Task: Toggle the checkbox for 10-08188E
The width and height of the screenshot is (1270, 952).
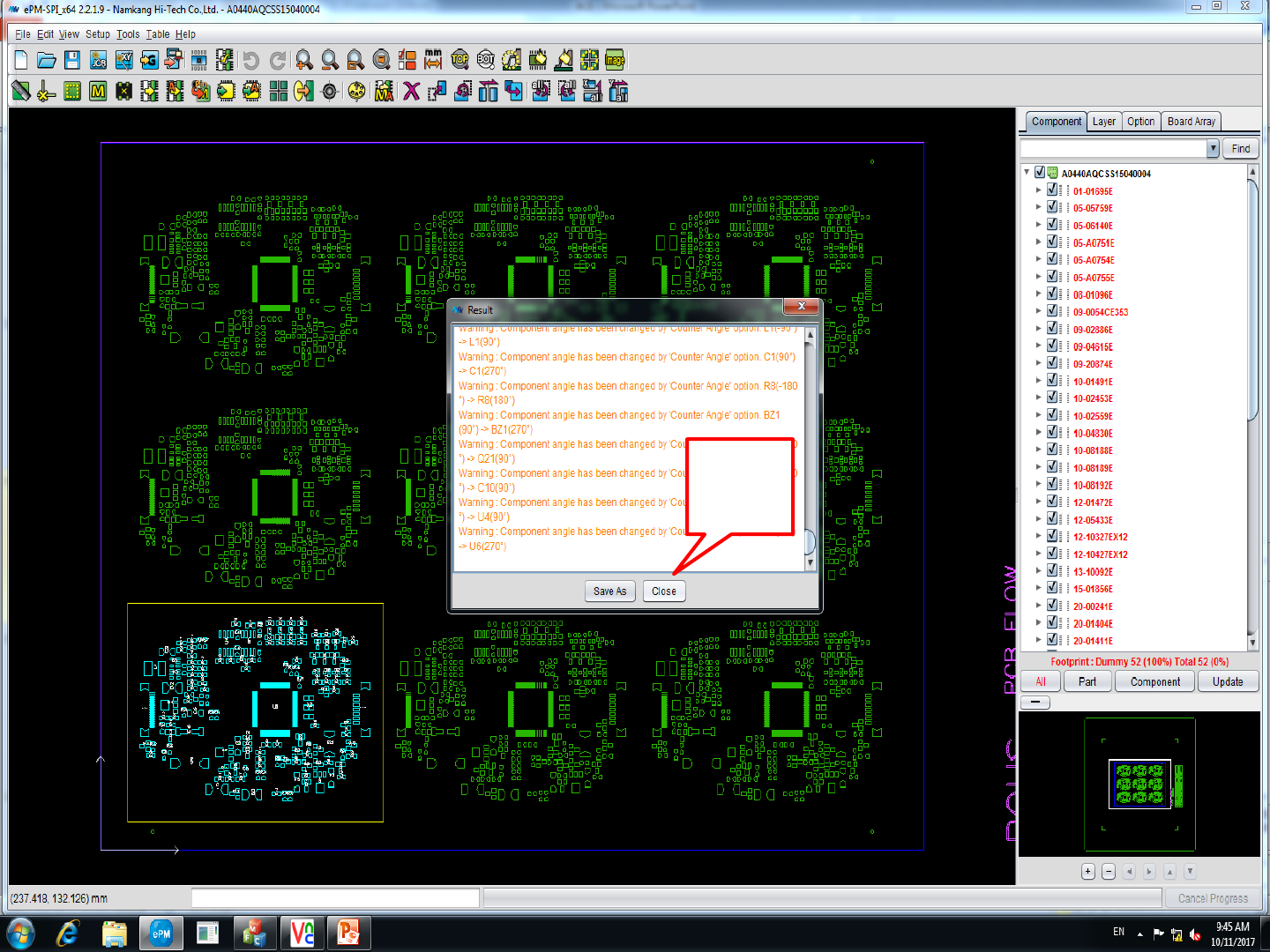Action: (x=1052, y=450)
